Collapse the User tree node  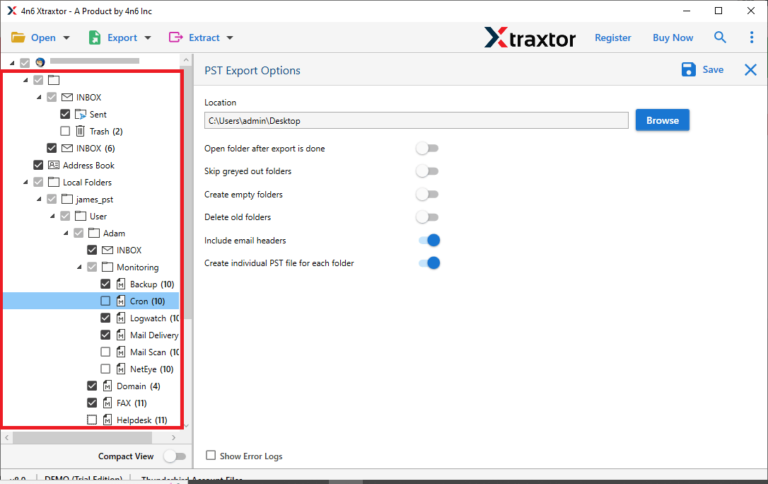point(52,216)
